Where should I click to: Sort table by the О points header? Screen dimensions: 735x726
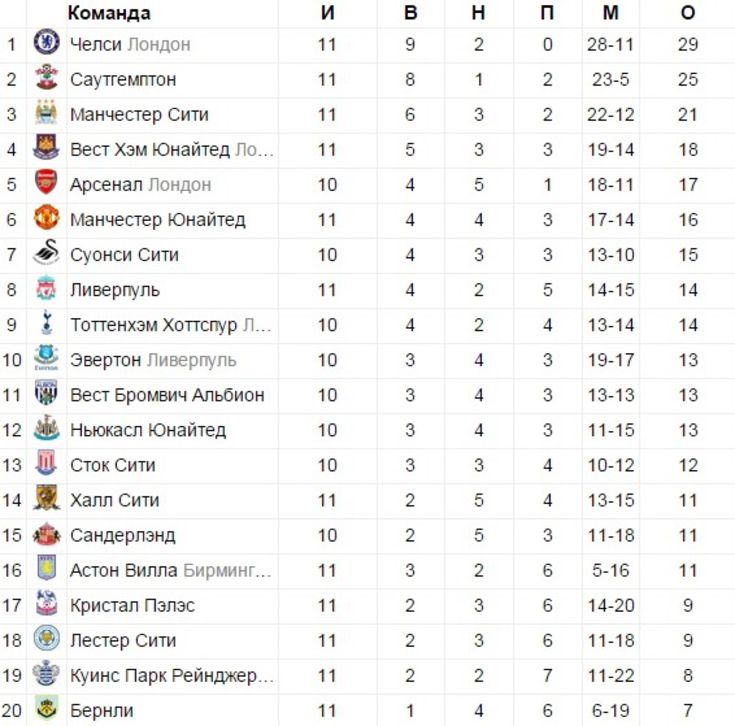[688, 13]
